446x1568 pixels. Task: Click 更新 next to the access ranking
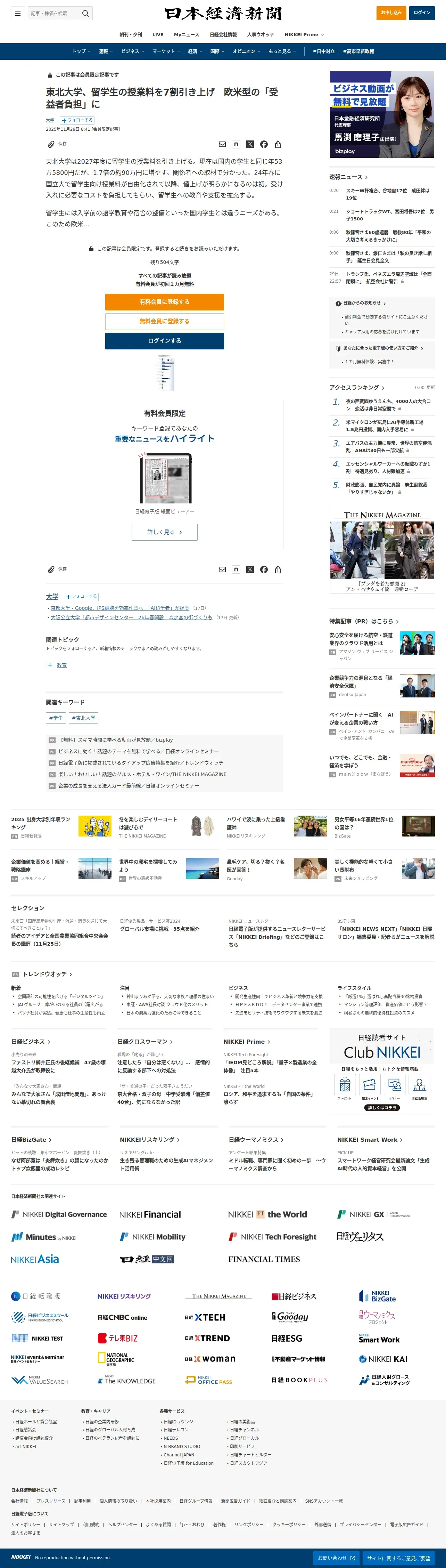click(430, 388)
